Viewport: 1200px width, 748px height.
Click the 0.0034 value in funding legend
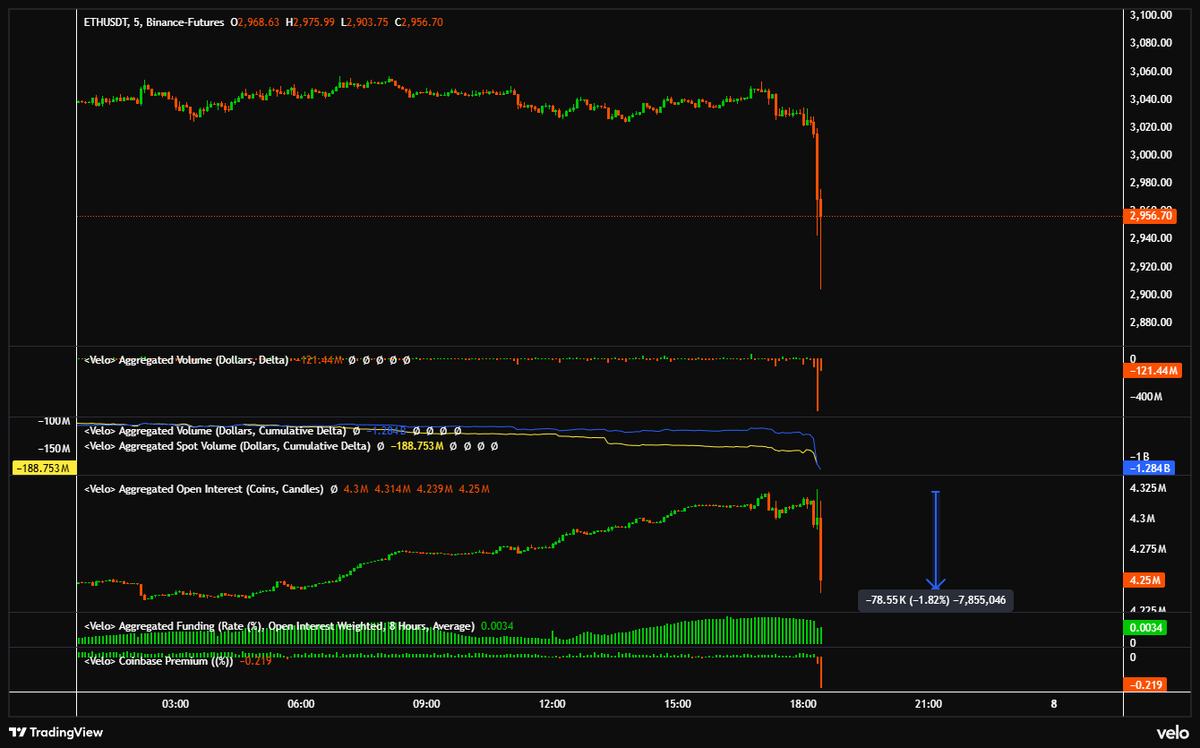[498, 626]
